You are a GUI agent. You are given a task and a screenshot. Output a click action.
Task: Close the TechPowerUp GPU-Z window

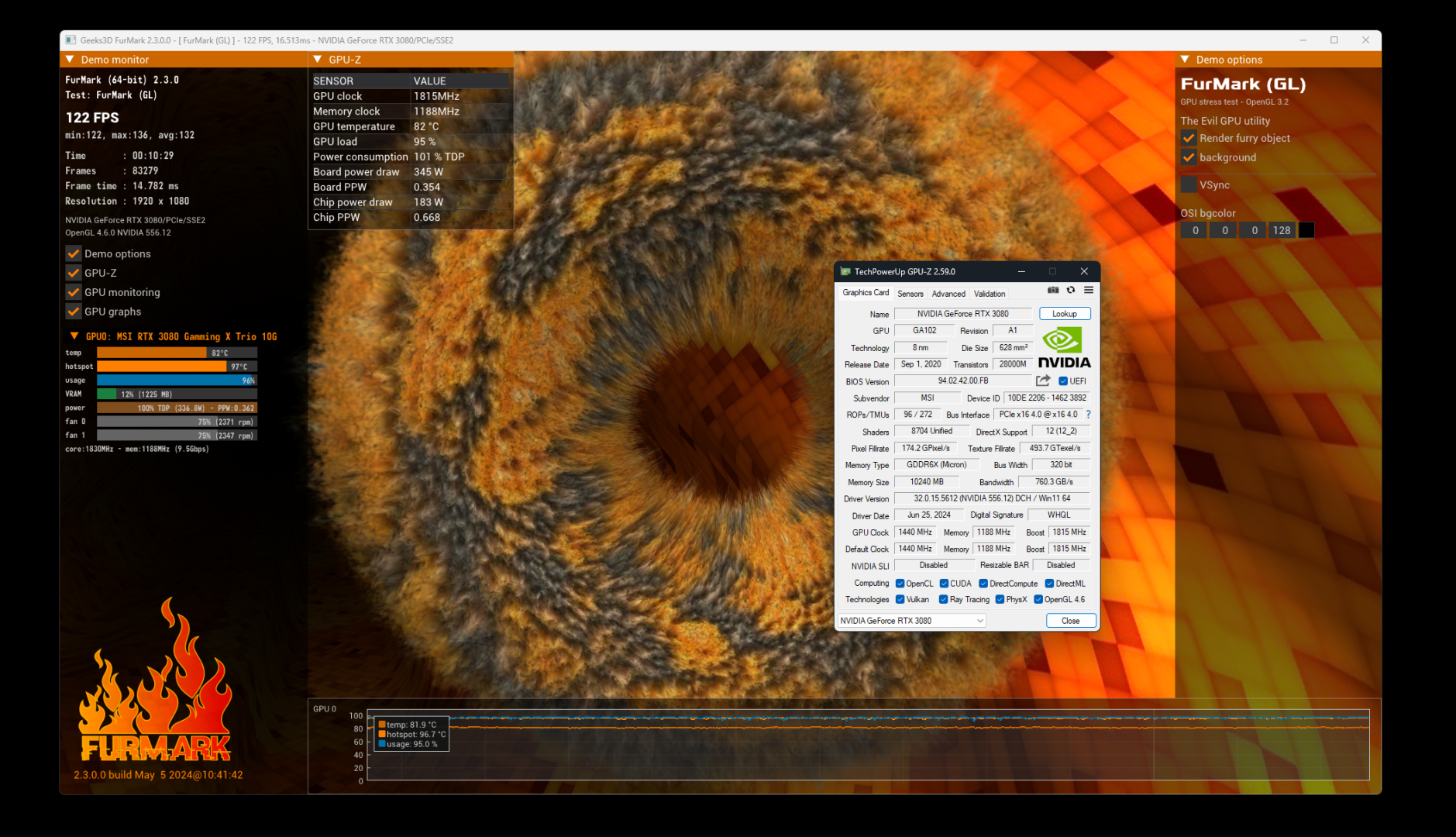1084,272
